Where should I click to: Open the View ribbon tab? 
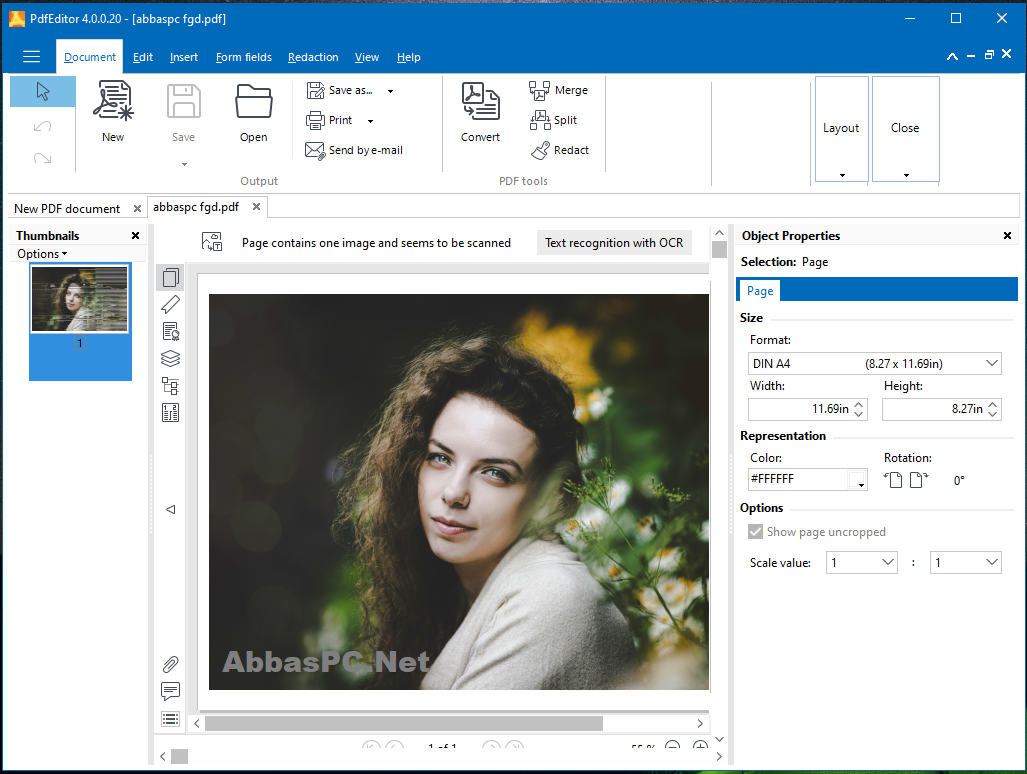(x=367, y=57)
